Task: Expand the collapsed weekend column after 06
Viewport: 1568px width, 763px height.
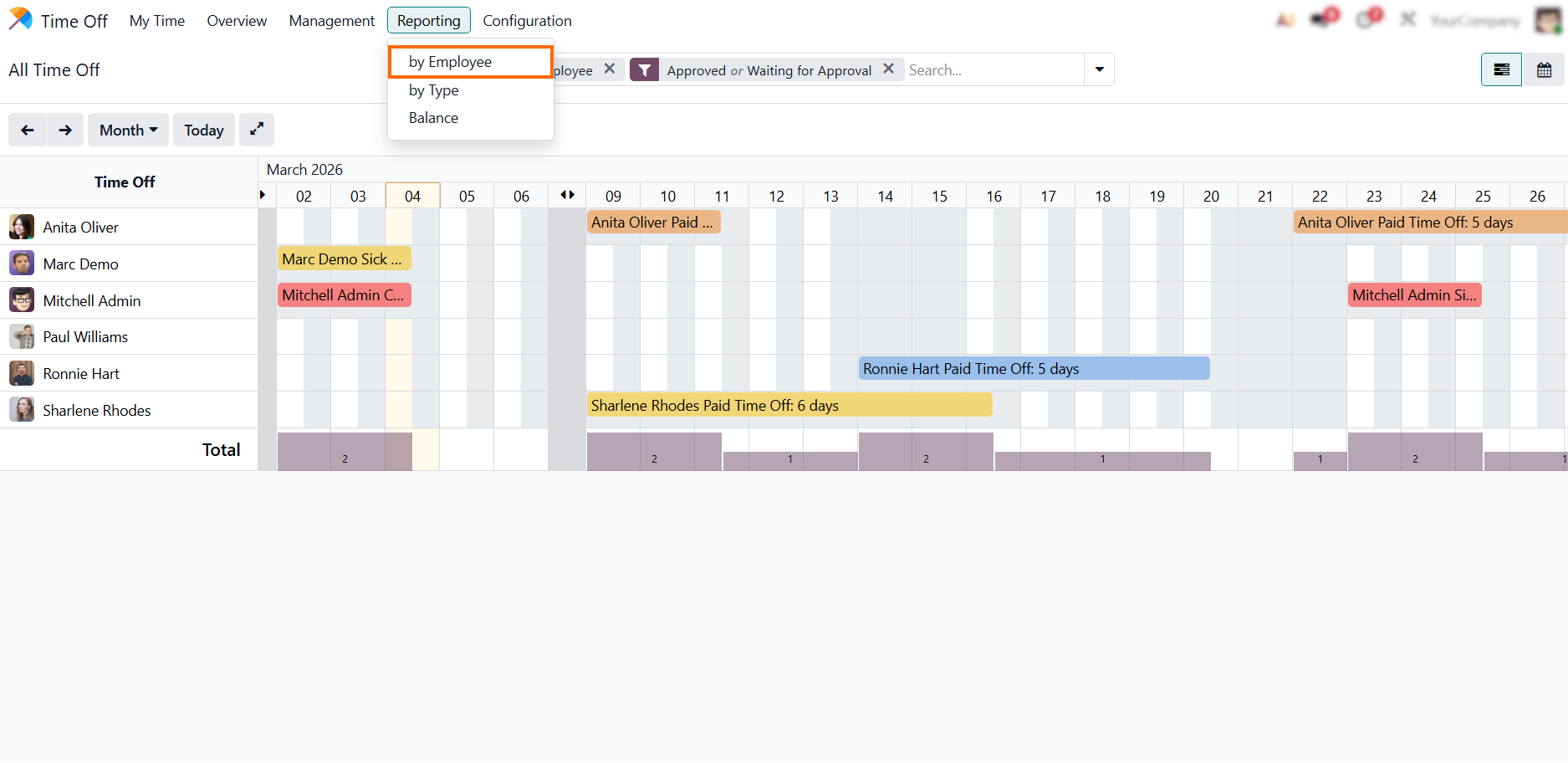Action: [x=567, y=196]
